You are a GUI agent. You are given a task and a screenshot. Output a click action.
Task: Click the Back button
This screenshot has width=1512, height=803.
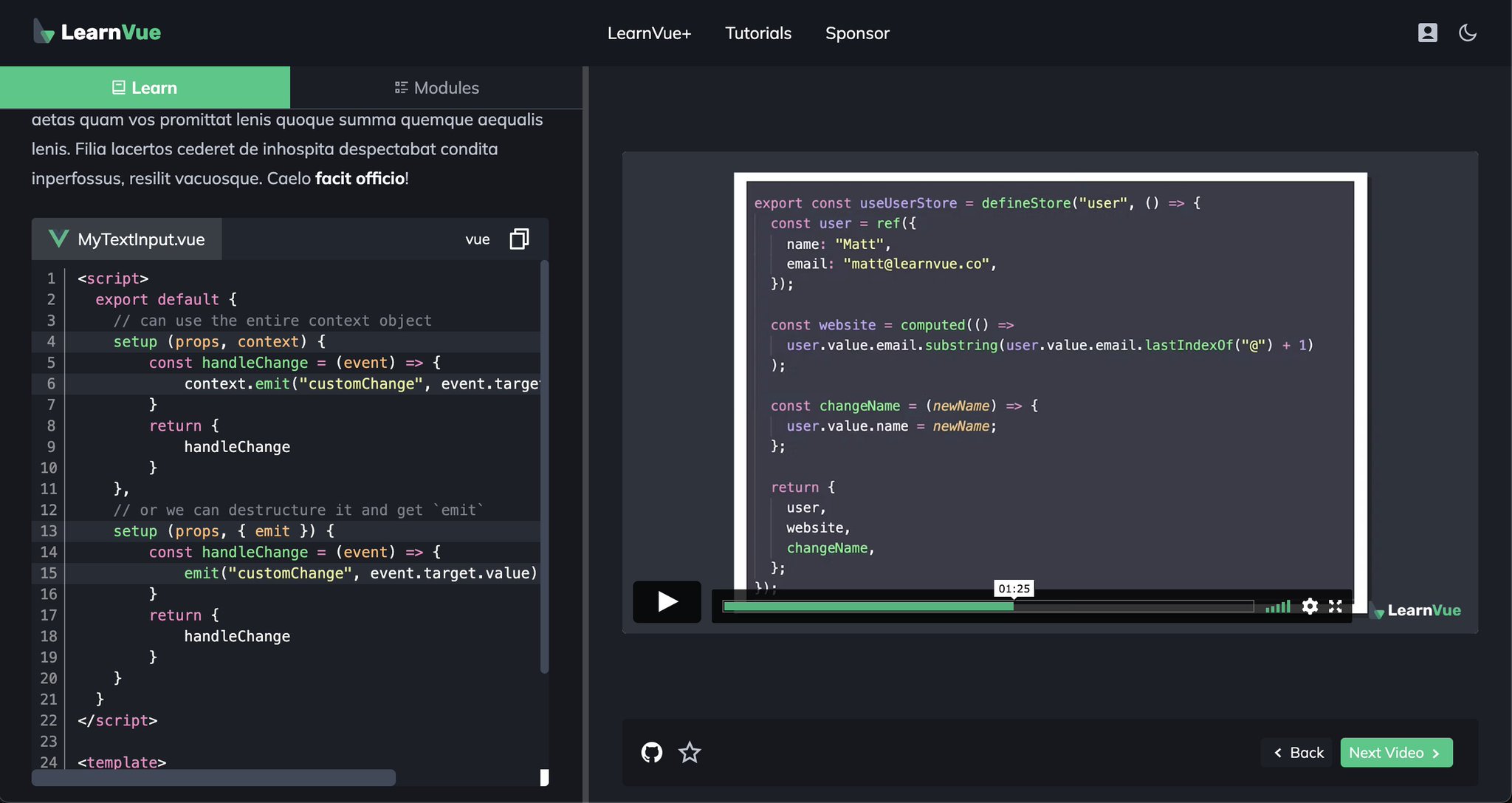(x=1296, y=752)
